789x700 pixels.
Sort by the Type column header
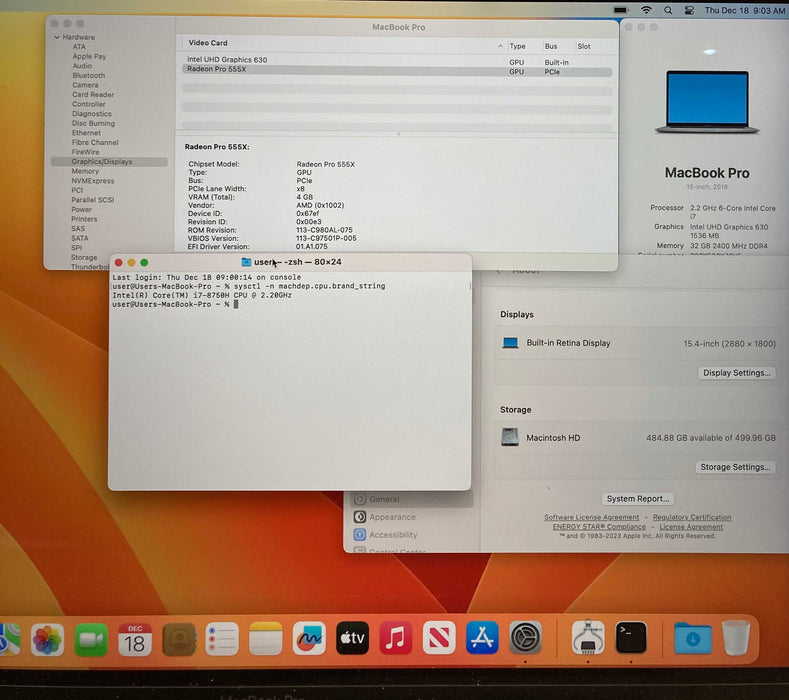(x=517, y=46)
